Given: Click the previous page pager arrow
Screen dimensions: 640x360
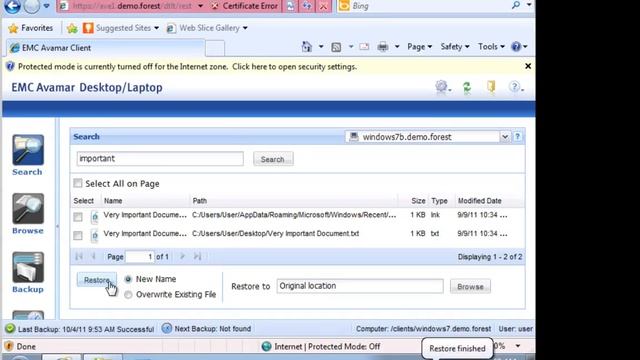Looking at the screenshot, I should click(93, 256).
